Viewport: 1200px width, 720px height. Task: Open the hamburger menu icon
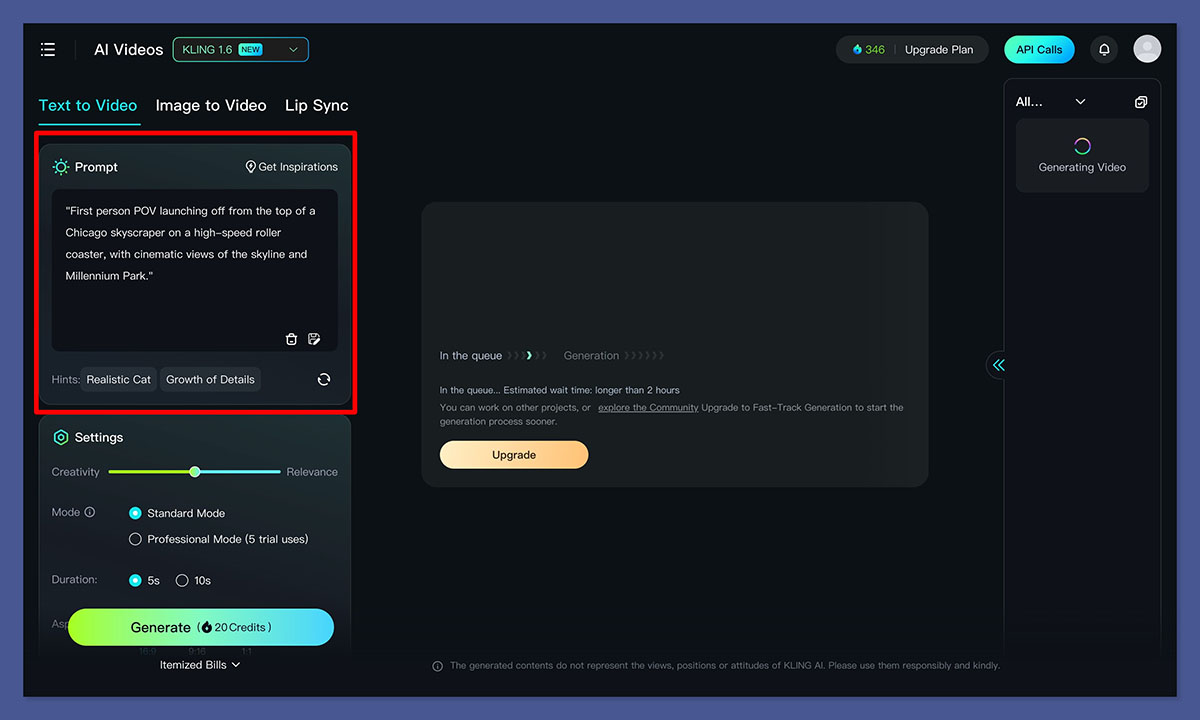click(48, 49)
